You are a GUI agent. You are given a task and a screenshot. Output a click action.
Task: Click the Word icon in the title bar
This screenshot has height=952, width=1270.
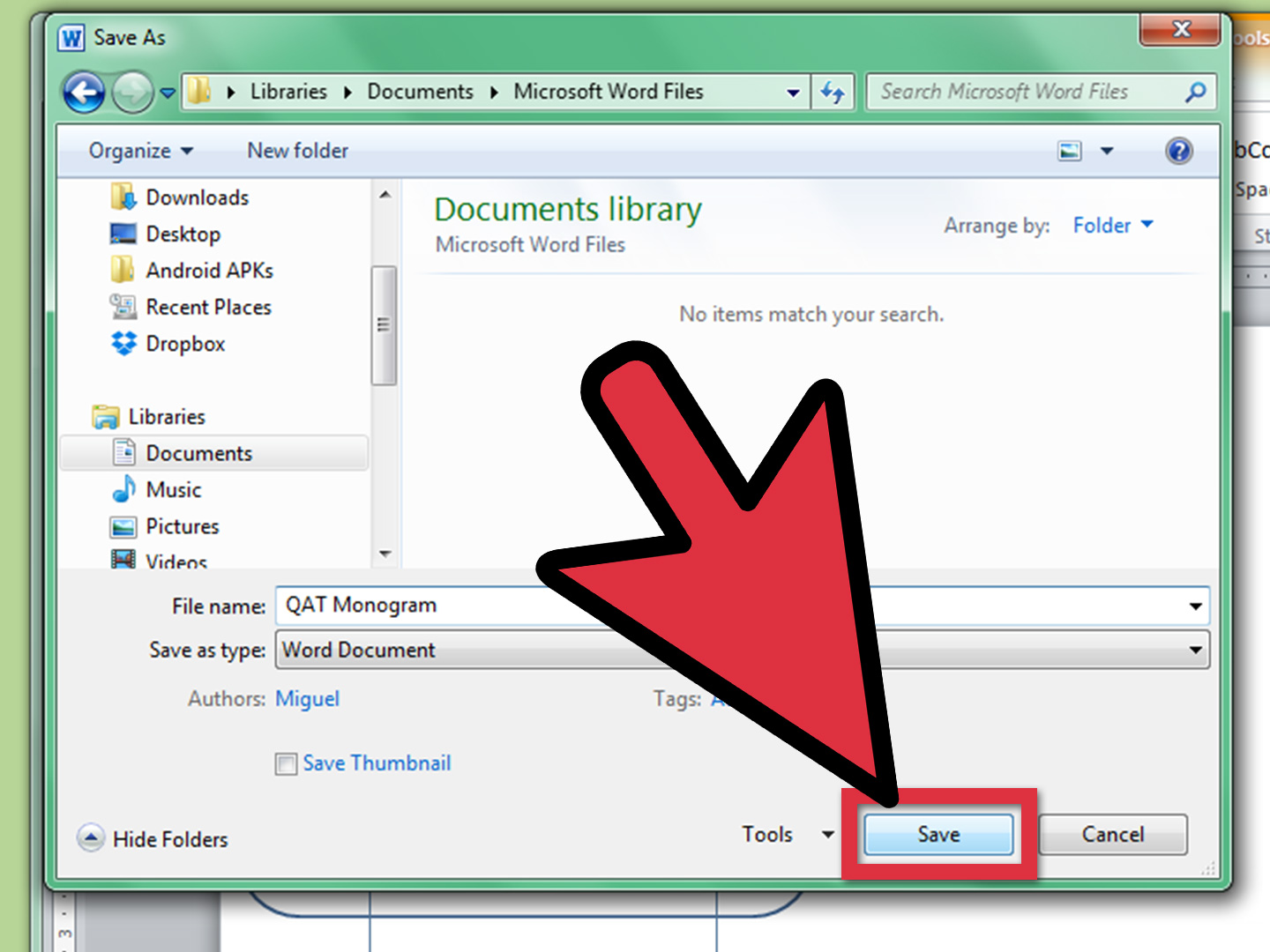71,38
